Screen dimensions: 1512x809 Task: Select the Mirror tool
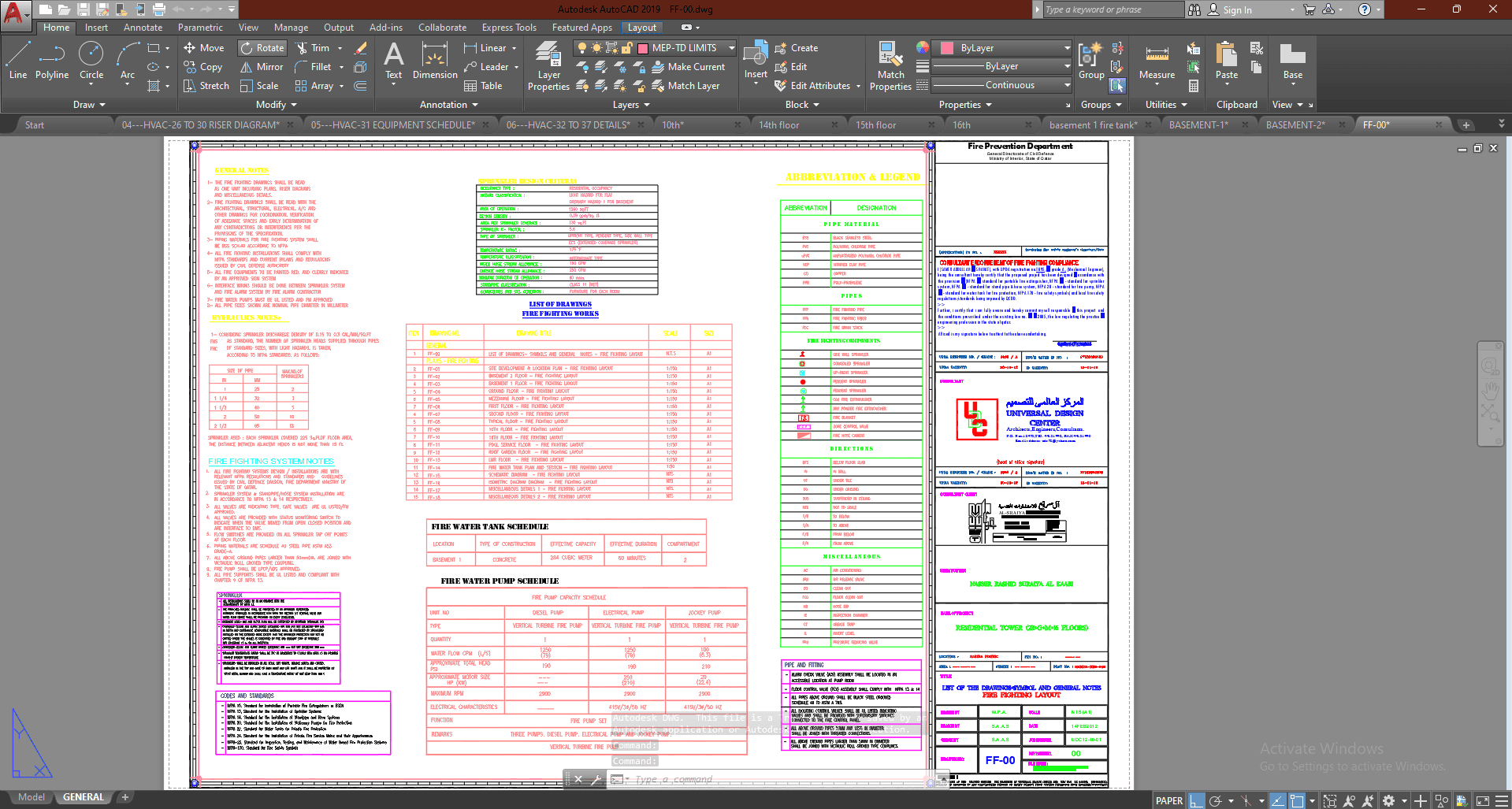point(262,67)
